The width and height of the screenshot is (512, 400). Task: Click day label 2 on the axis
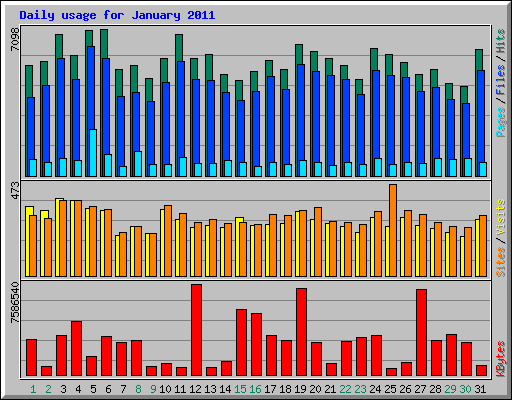48,389
